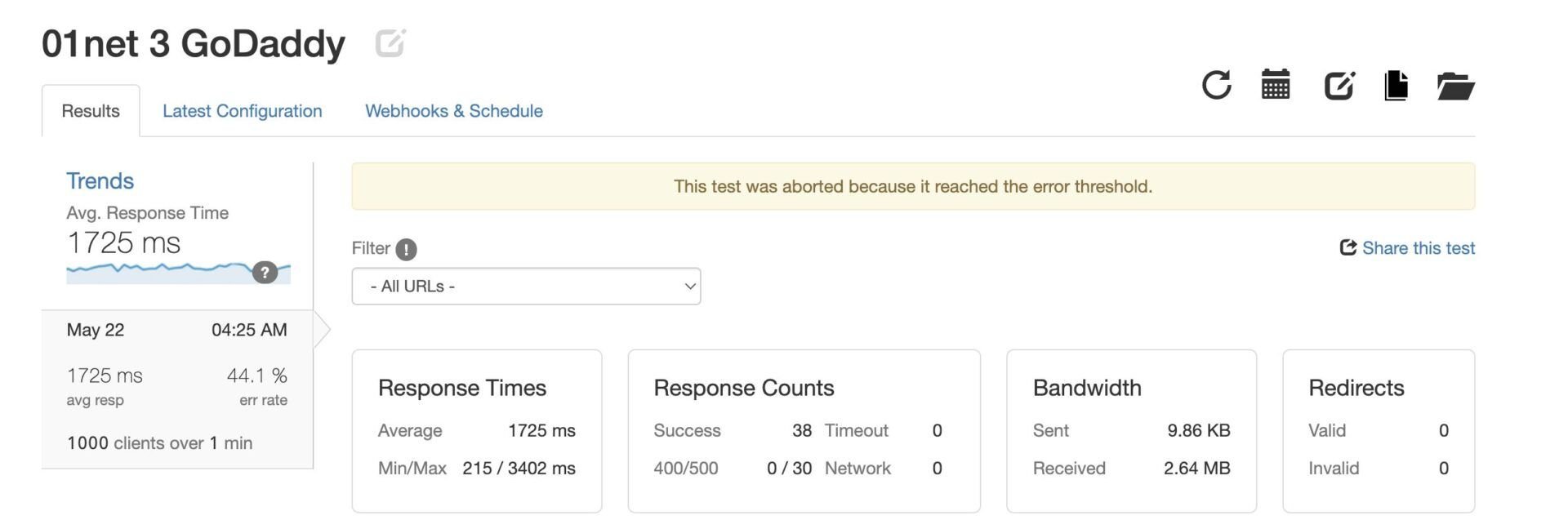This screenshot has width=1568, height=529.
Task: Open the folder icon in toolbar
Action: pyautogui.click(x=1455, y=86)
